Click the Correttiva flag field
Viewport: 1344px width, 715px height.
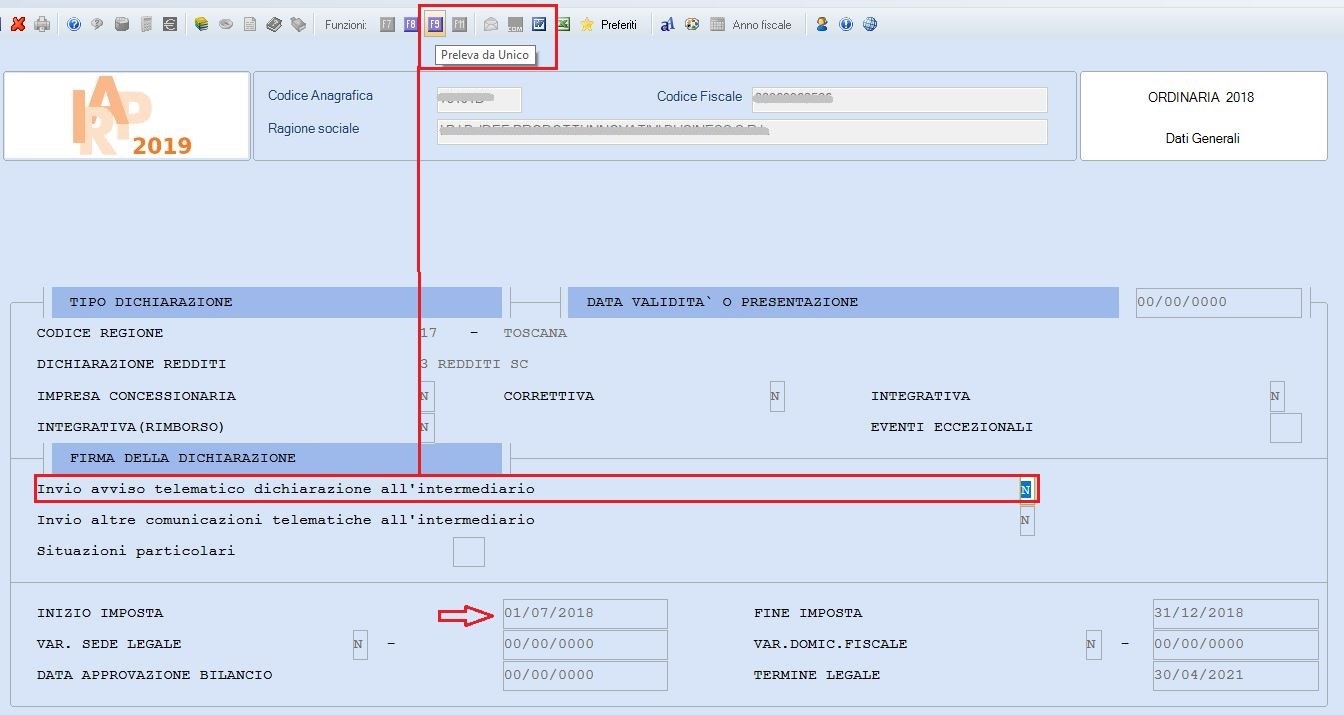point(776,396)
